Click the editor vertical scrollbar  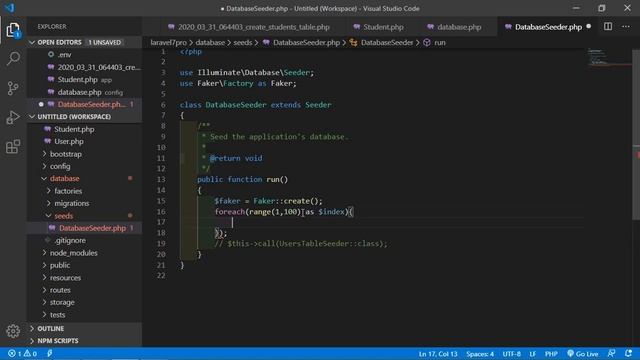636,135
